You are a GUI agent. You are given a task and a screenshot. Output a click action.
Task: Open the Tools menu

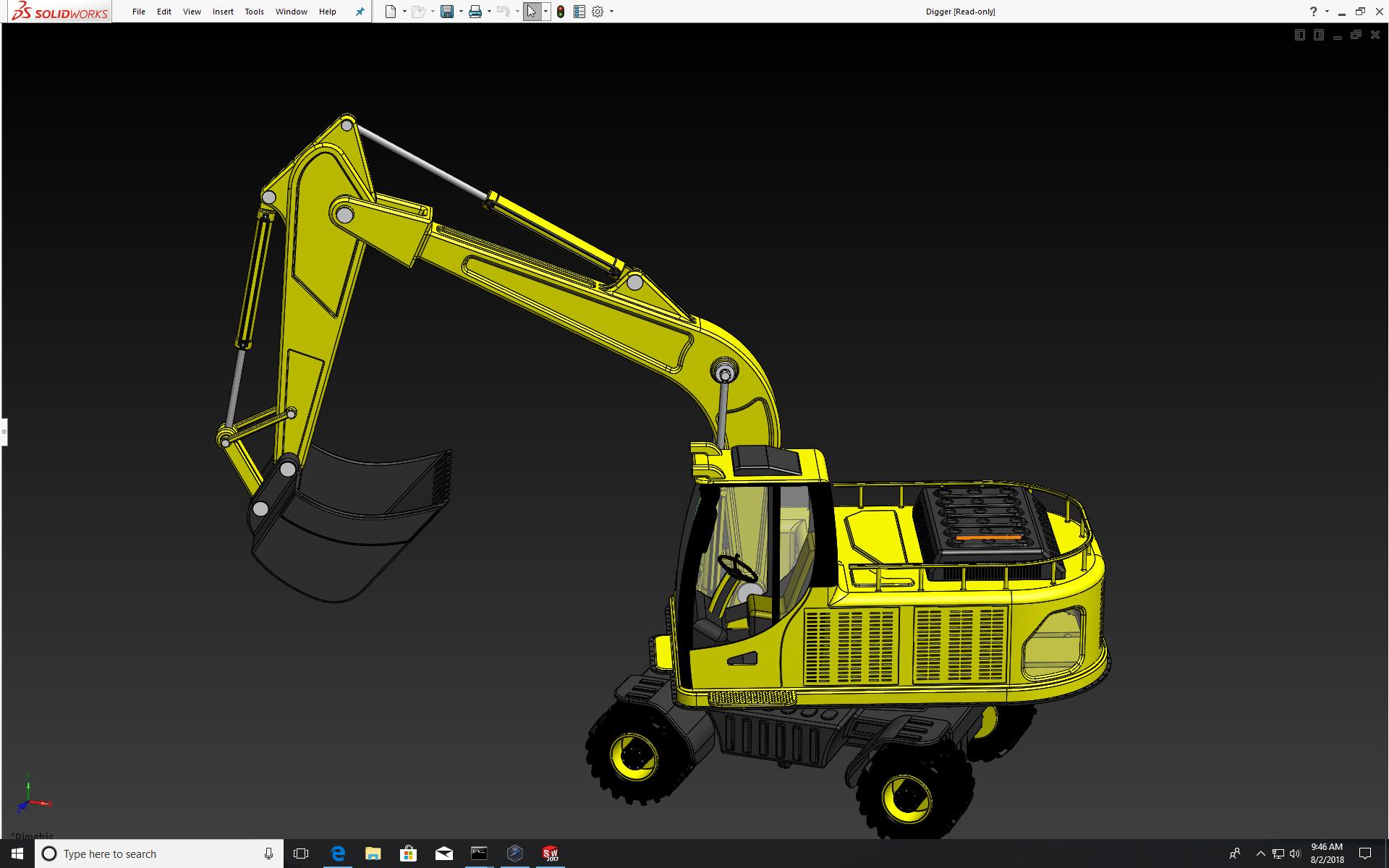pyautogui.click(x=254, y=12)
